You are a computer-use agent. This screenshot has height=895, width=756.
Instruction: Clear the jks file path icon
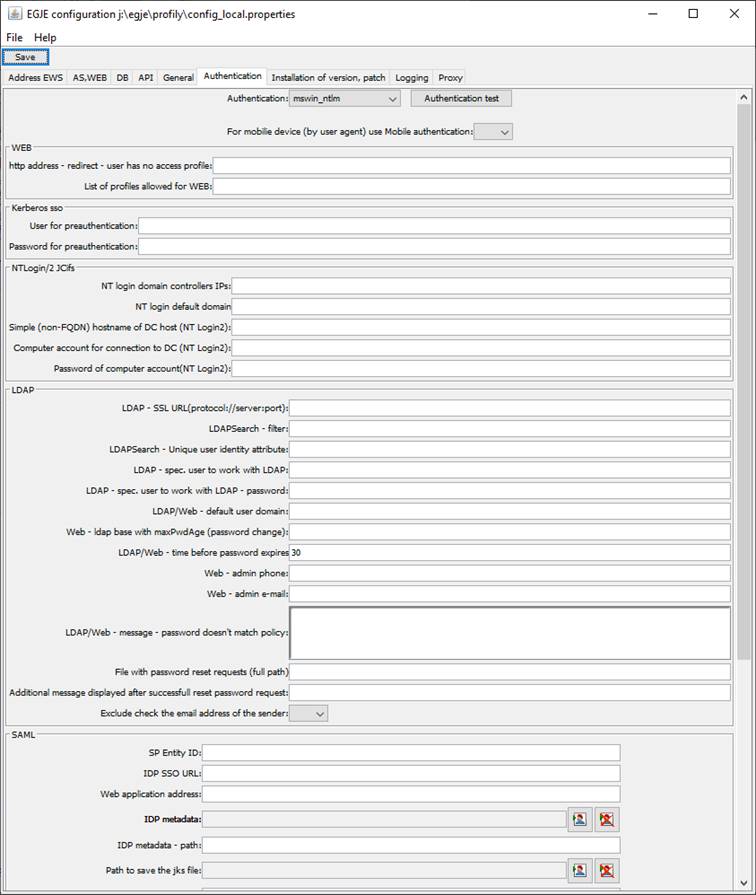[606, 870]
